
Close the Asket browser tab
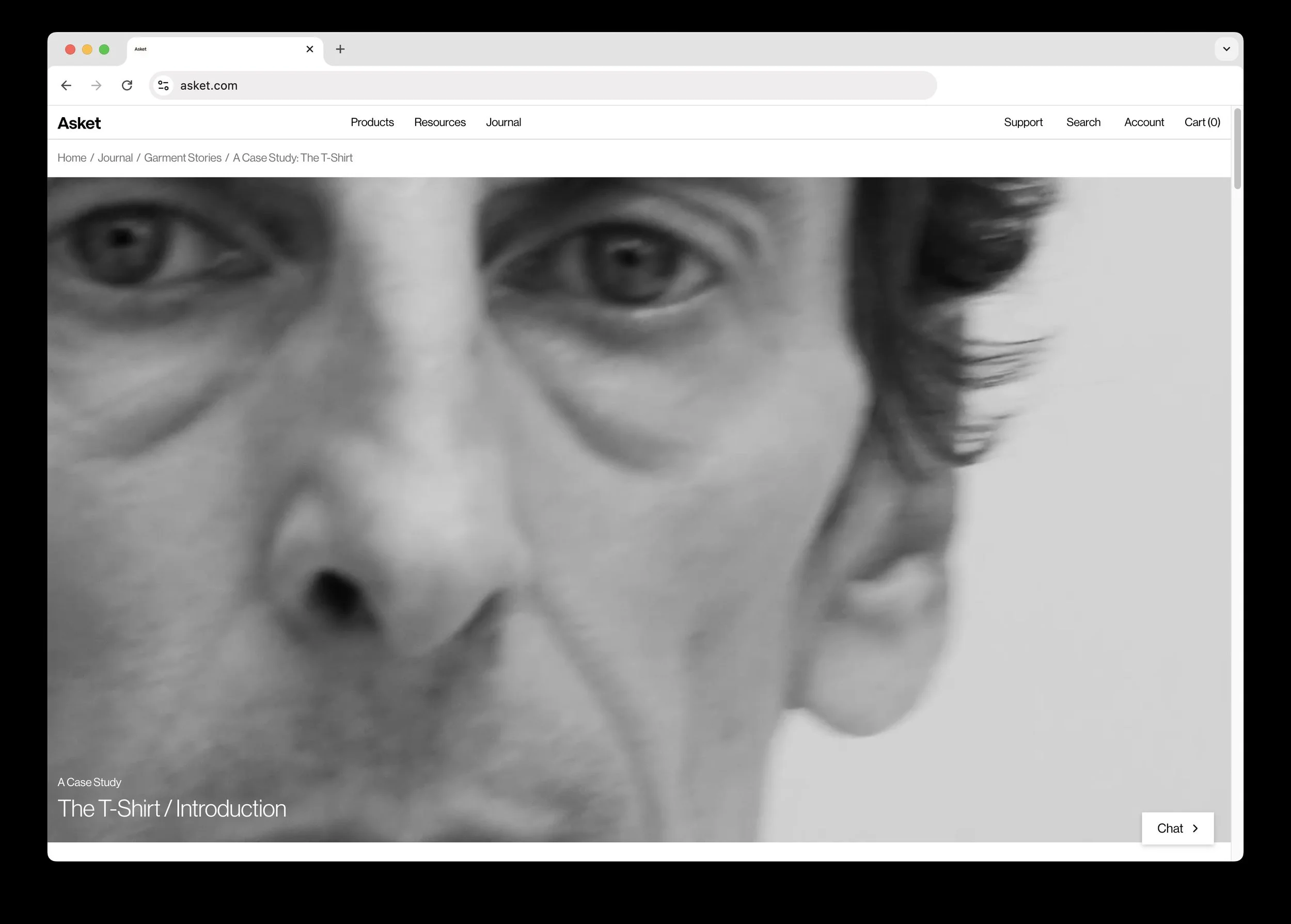tap(310, 50)
